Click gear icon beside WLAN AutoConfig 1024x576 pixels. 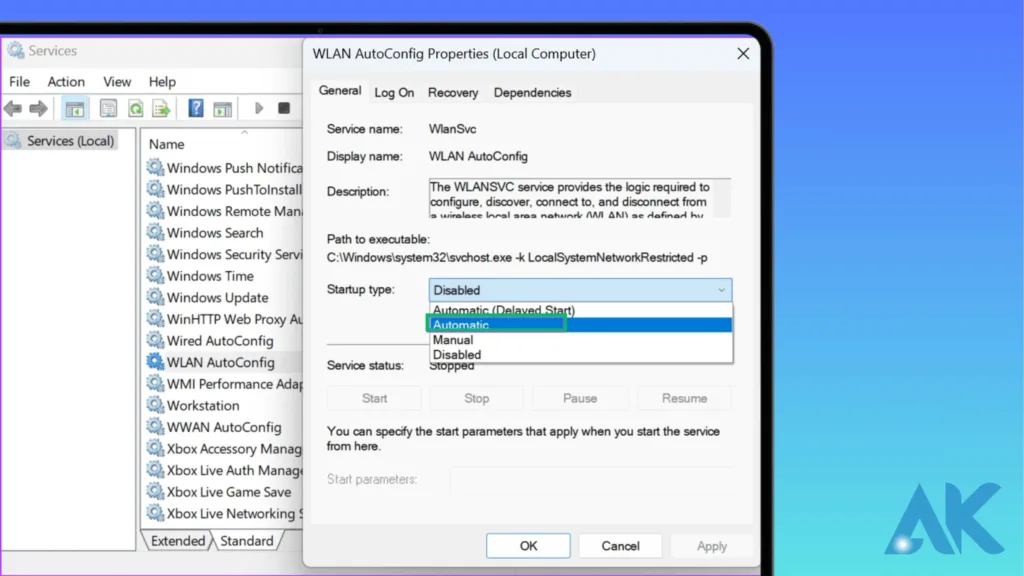155,361
